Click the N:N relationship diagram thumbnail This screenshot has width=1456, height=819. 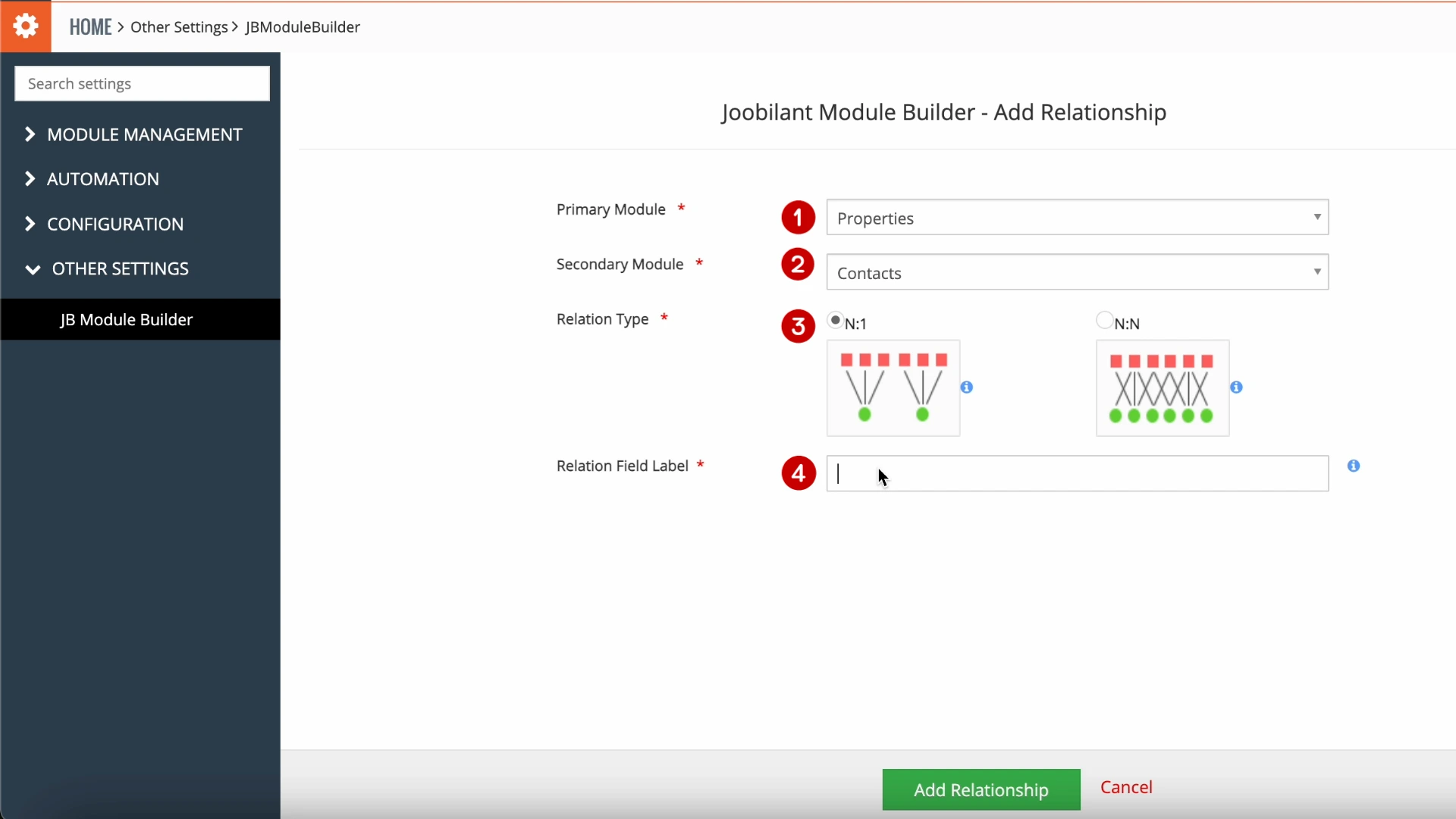pyautogui.click(x=1163, y=388)
